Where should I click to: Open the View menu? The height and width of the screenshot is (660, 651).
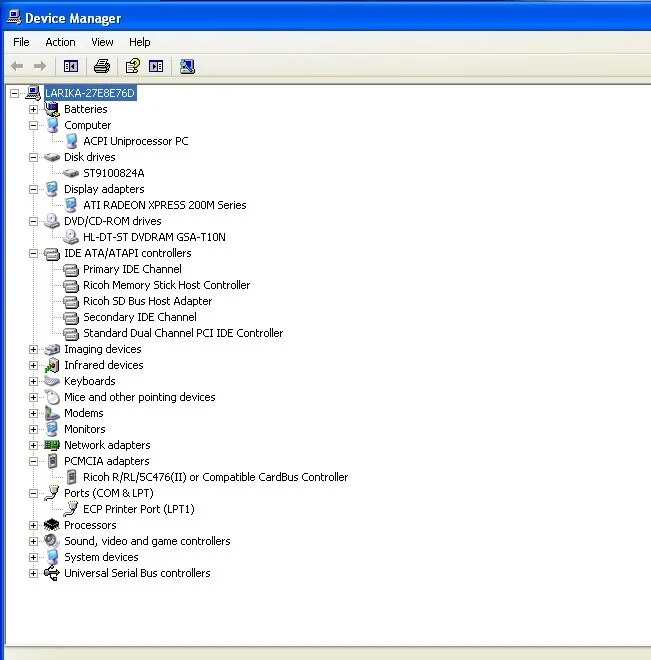click(102, 42)
